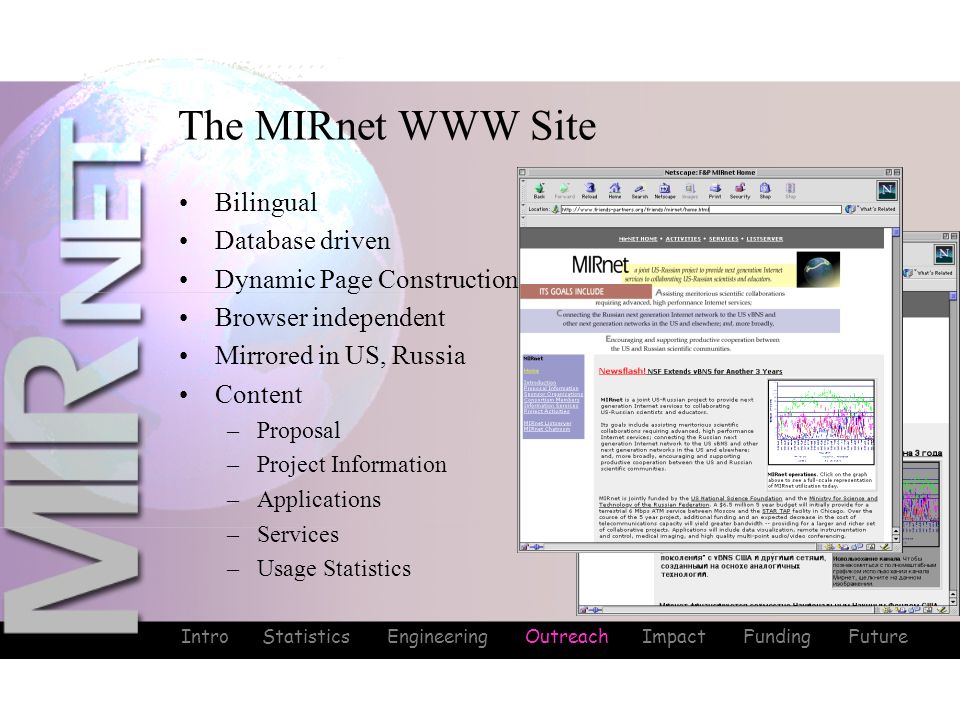This screenshot has height=720, width=960.
Task: Click the front window scroll up arrow
Action: point(896,531)
